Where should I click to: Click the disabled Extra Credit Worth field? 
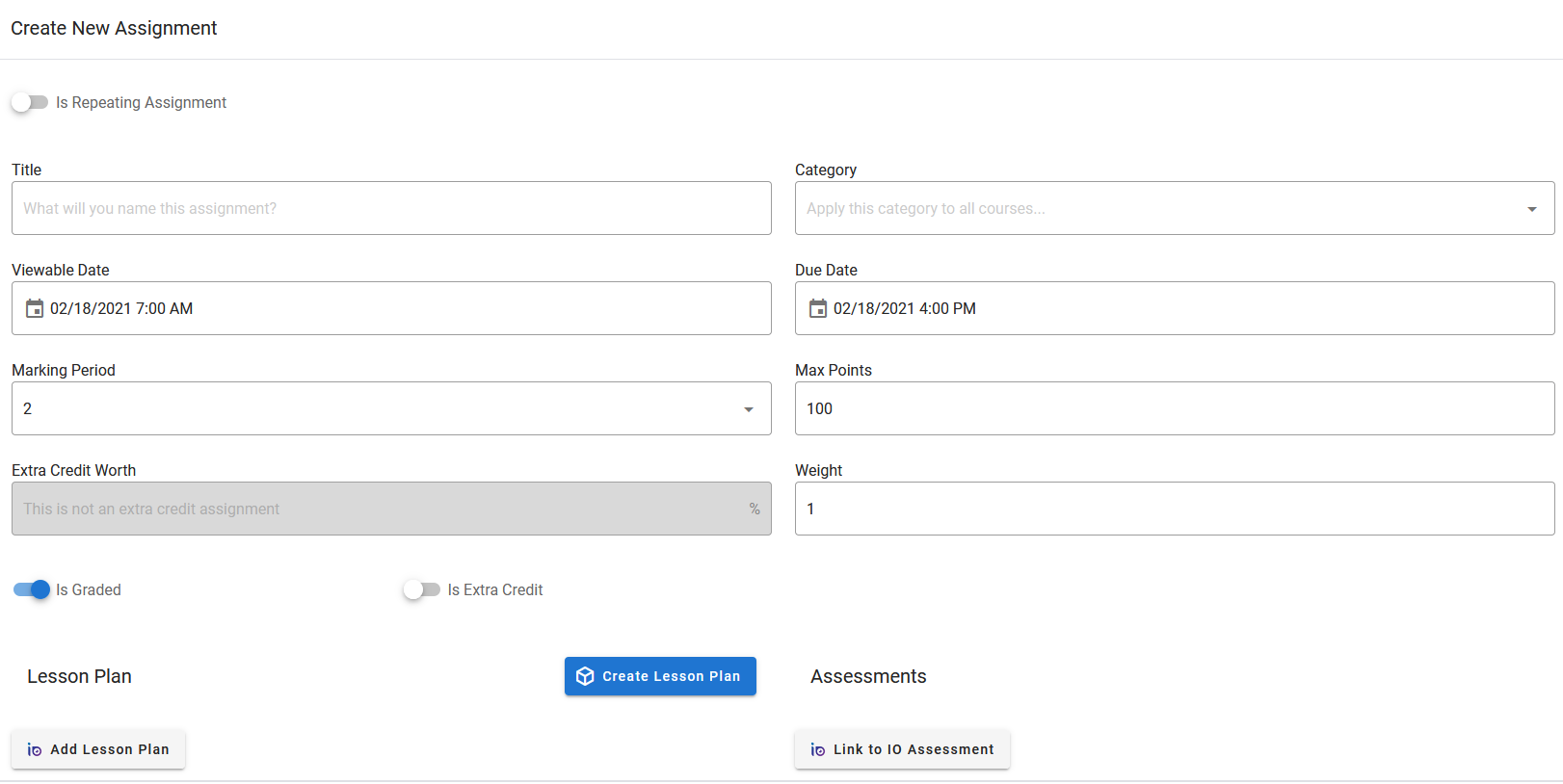coord(391,509)
